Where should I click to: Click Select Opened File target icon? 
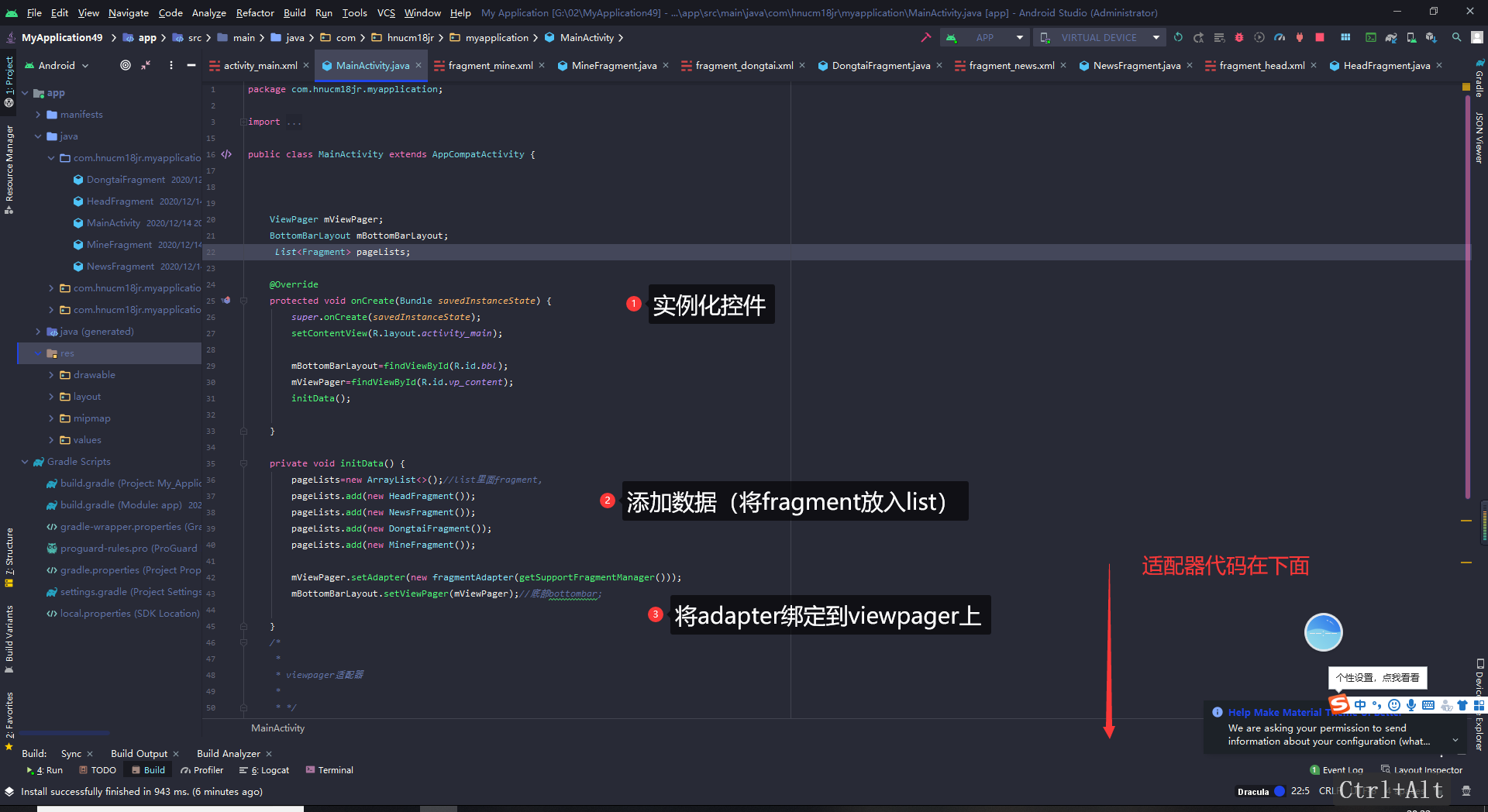[x=126, y=65]
